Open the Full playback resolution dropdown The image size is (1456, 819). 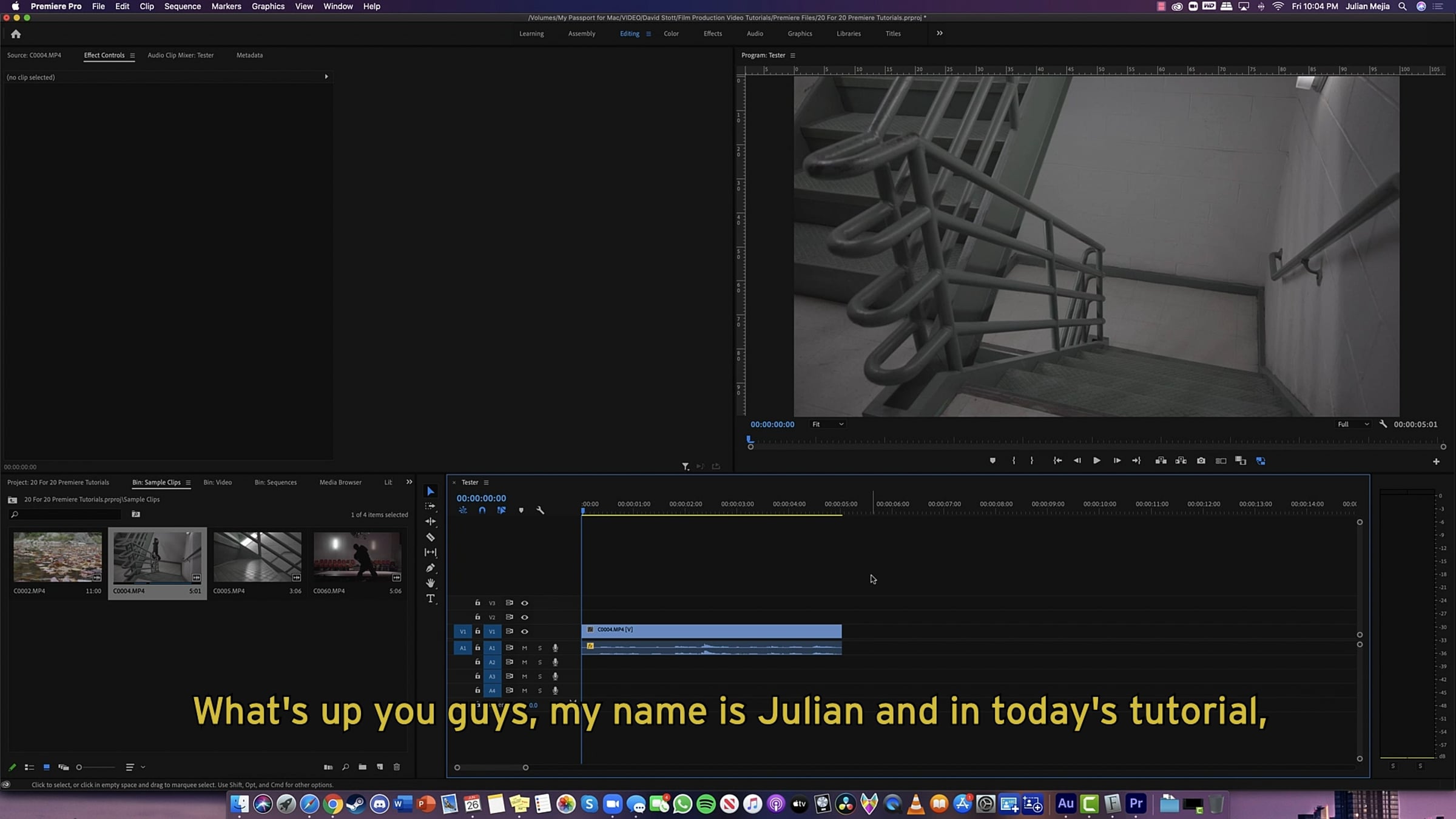[x=1353, y=424]
